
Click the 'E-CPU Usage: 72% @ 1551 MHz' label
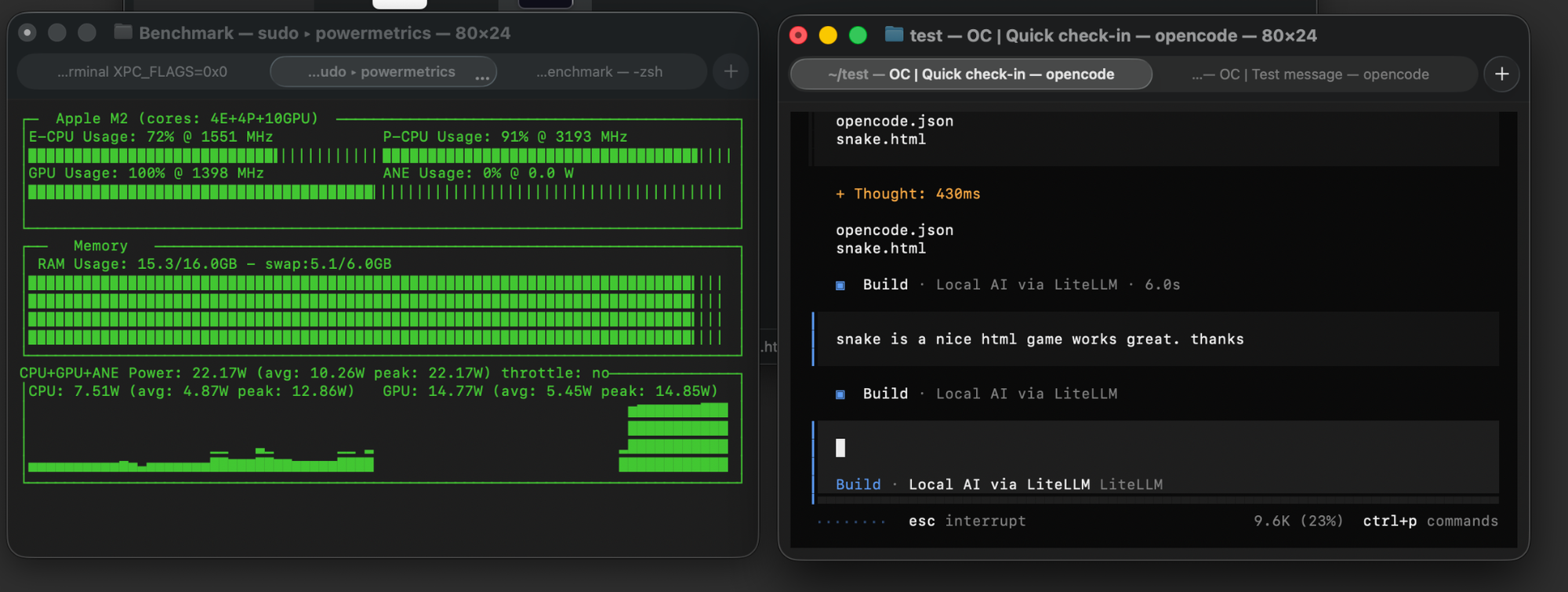tap(151, 137)
